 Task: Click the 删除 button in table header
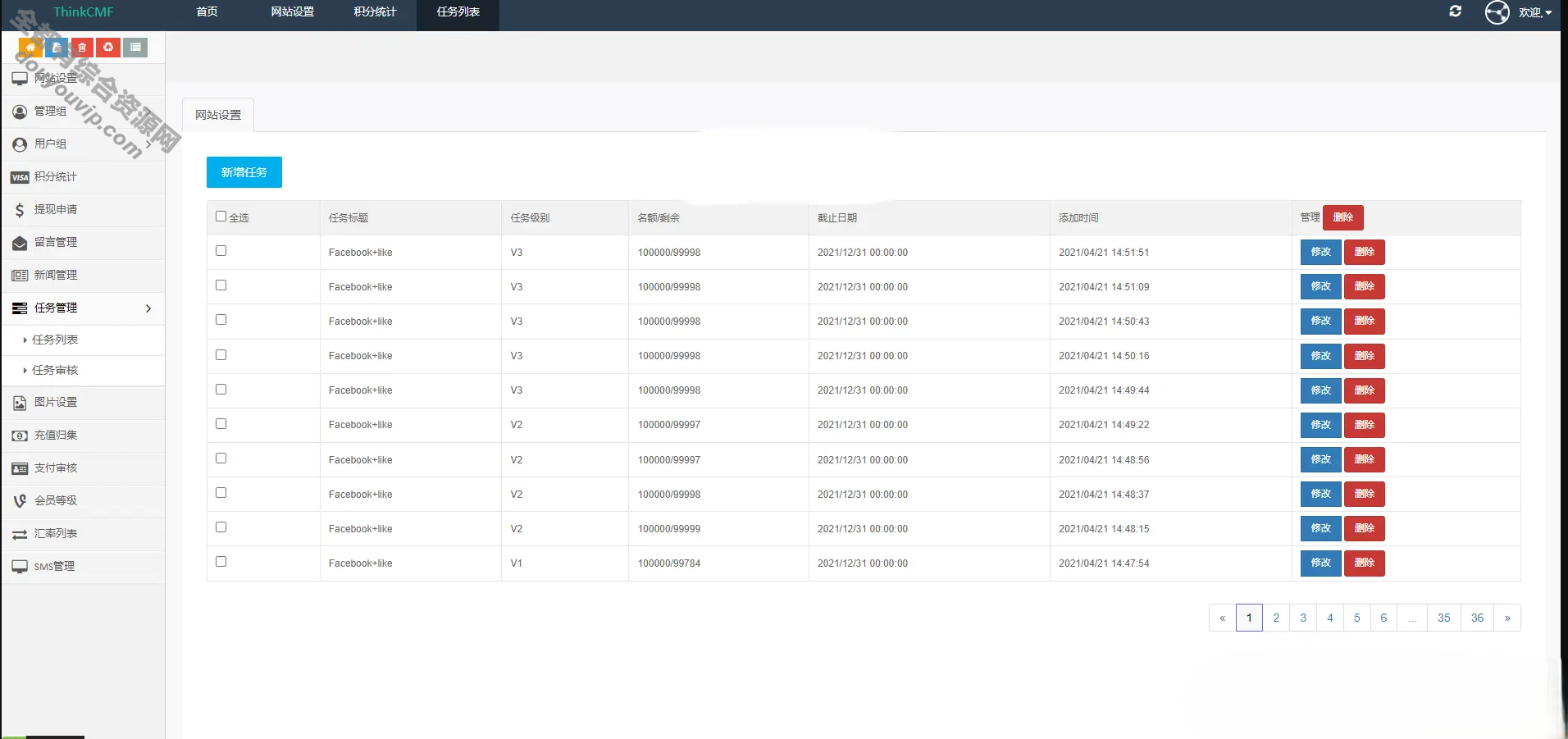[1343, 217]
